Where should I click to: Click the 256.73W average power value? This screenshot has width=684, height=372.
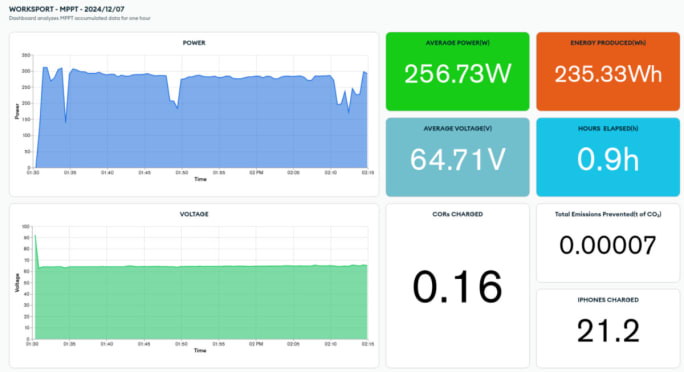tap(458, 74)
